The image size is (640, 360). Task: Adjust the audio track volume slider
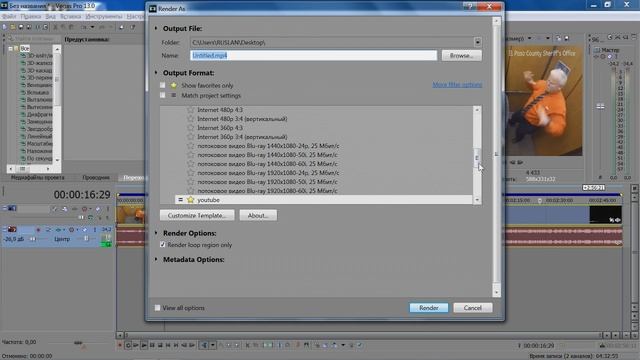pos(33,239)
